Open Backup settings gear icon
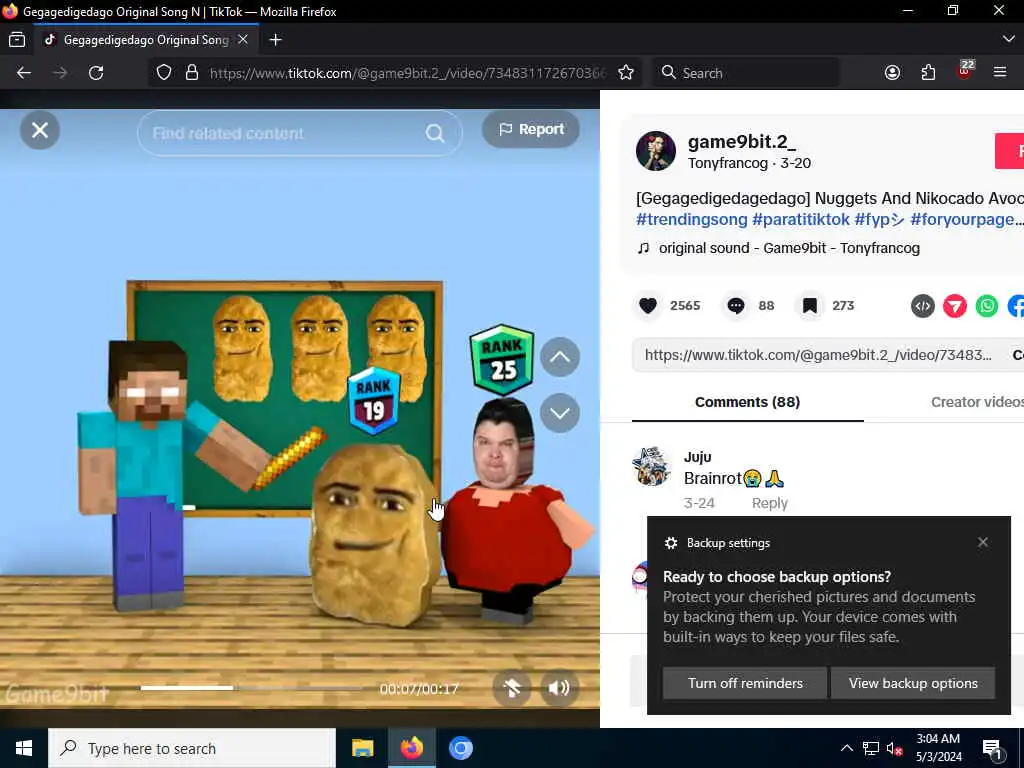 671,543
